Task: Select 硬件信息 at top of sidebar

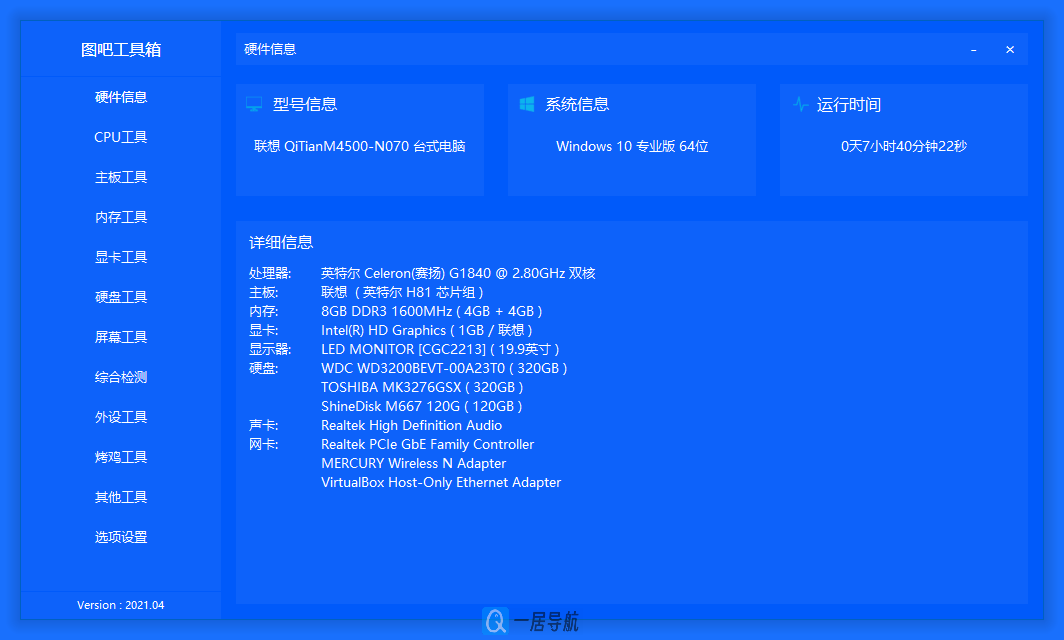Action: 120,96
